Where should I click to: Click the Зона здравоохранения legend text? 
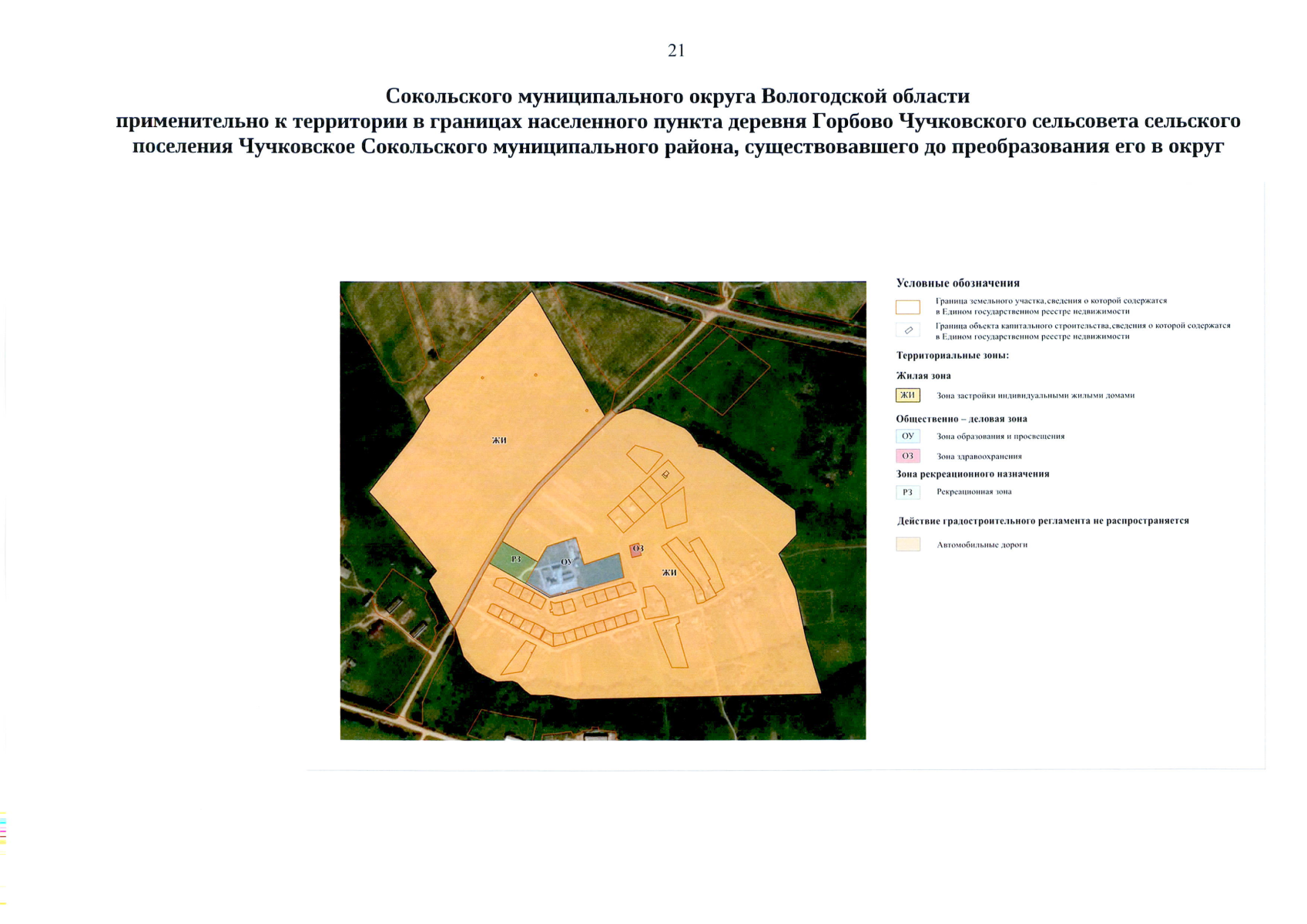tap(978, 455)
